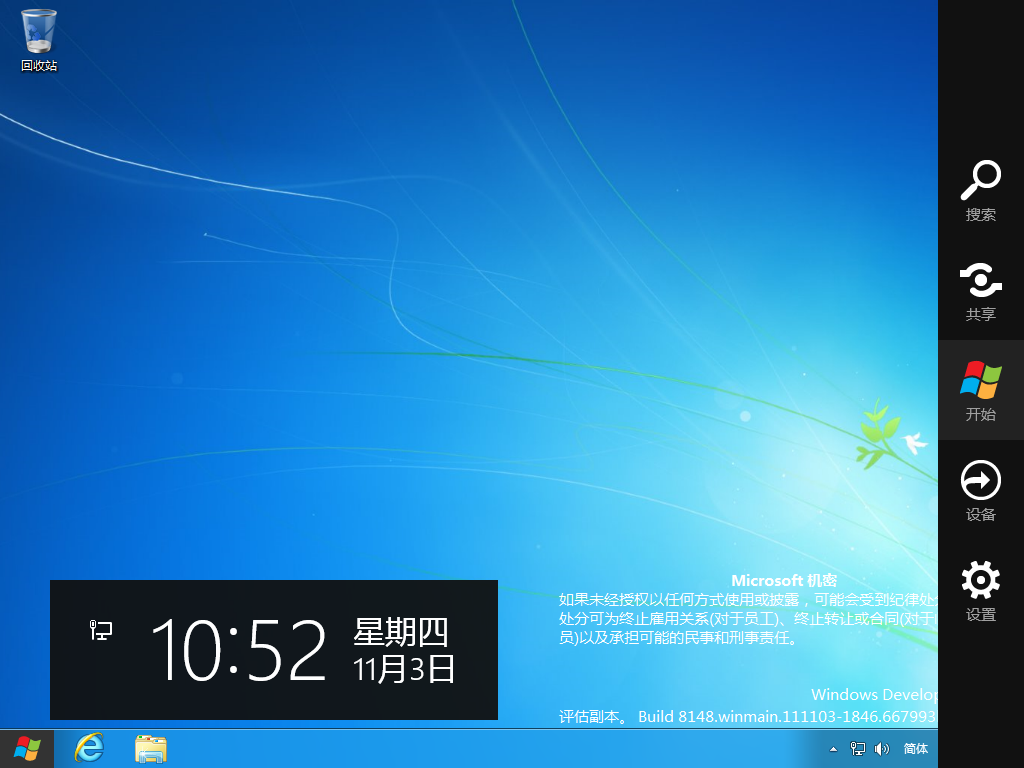The height and width of the screenshot is (768, 1024).
Task: Click the Start button on the taskbar
Action: [x=27, y=748]
